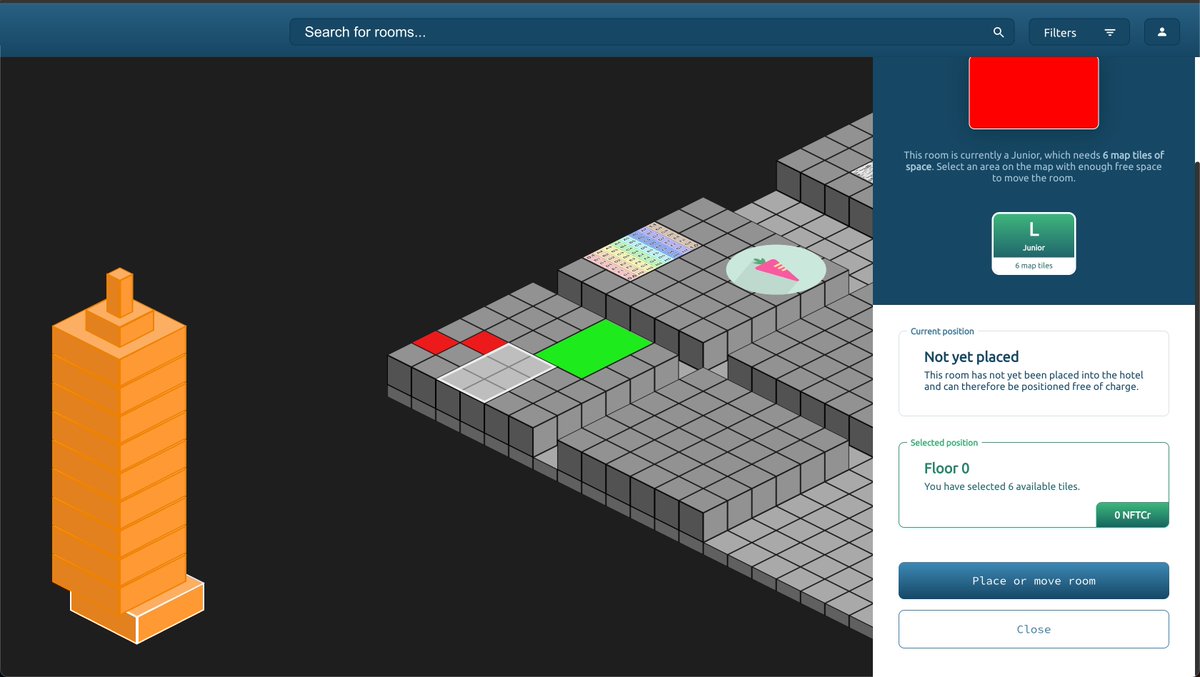Image resolution: width=1200 pixels, height=677 pixels.
Task: Pick a middle floor of orange tower
Action: [x=120, y=450]
